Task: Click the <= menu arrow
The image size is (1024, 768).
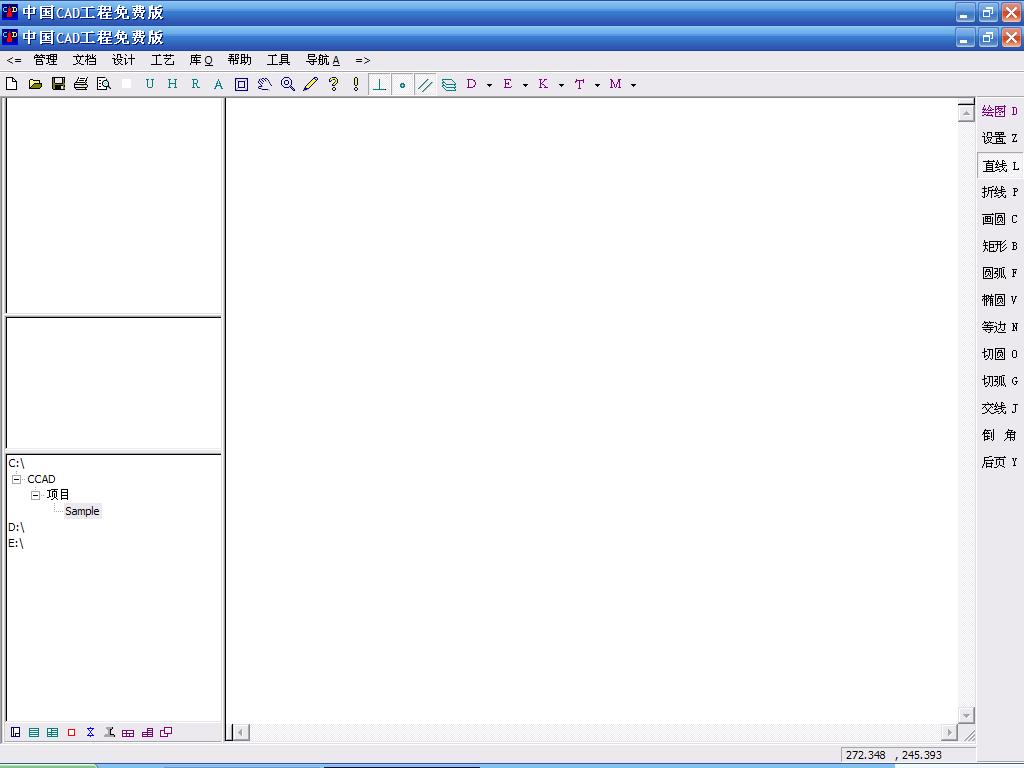Action: point(14,60)
